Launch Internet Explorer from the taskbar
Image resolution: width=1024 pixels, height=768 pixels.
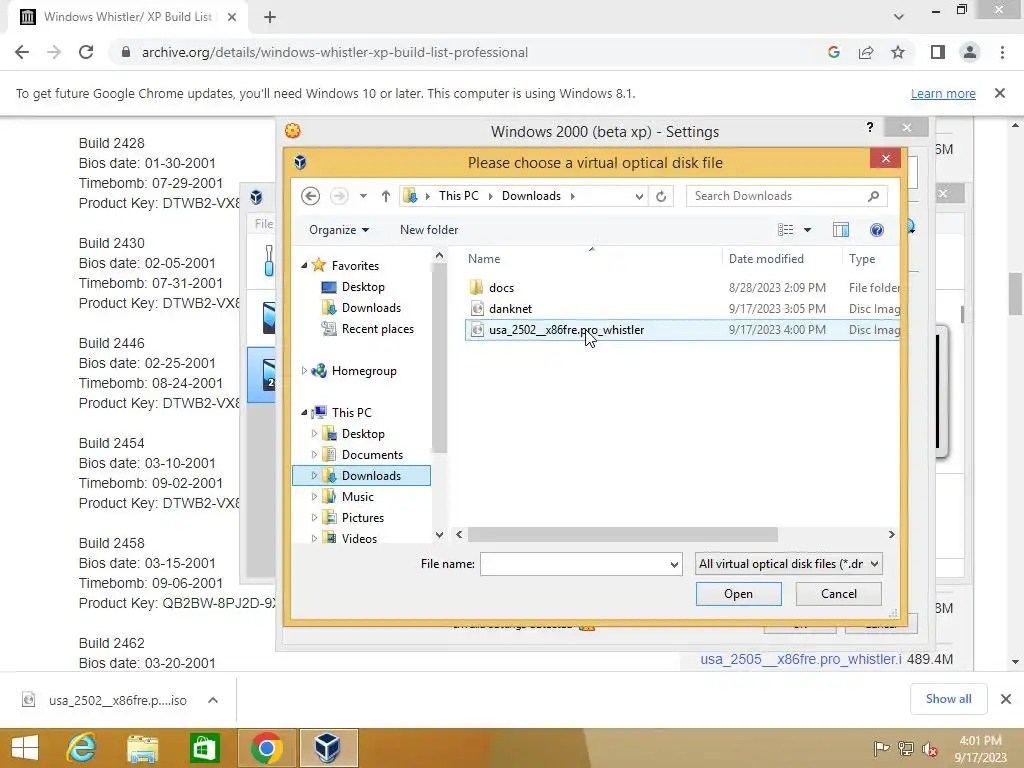tap(82, 748)
